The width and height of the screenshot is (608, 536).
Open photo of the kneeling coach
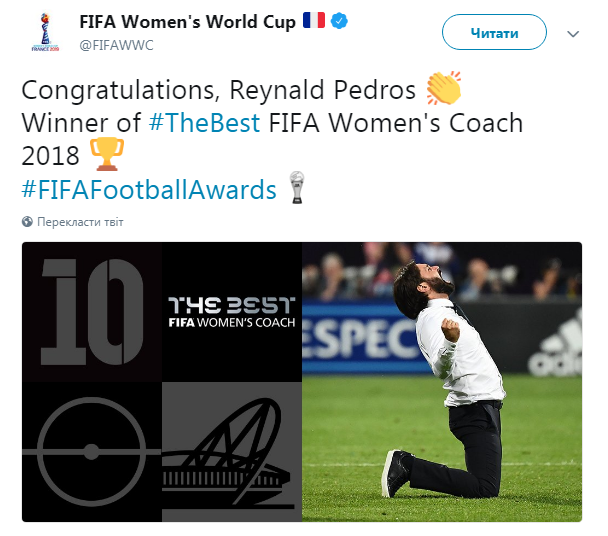441,381
